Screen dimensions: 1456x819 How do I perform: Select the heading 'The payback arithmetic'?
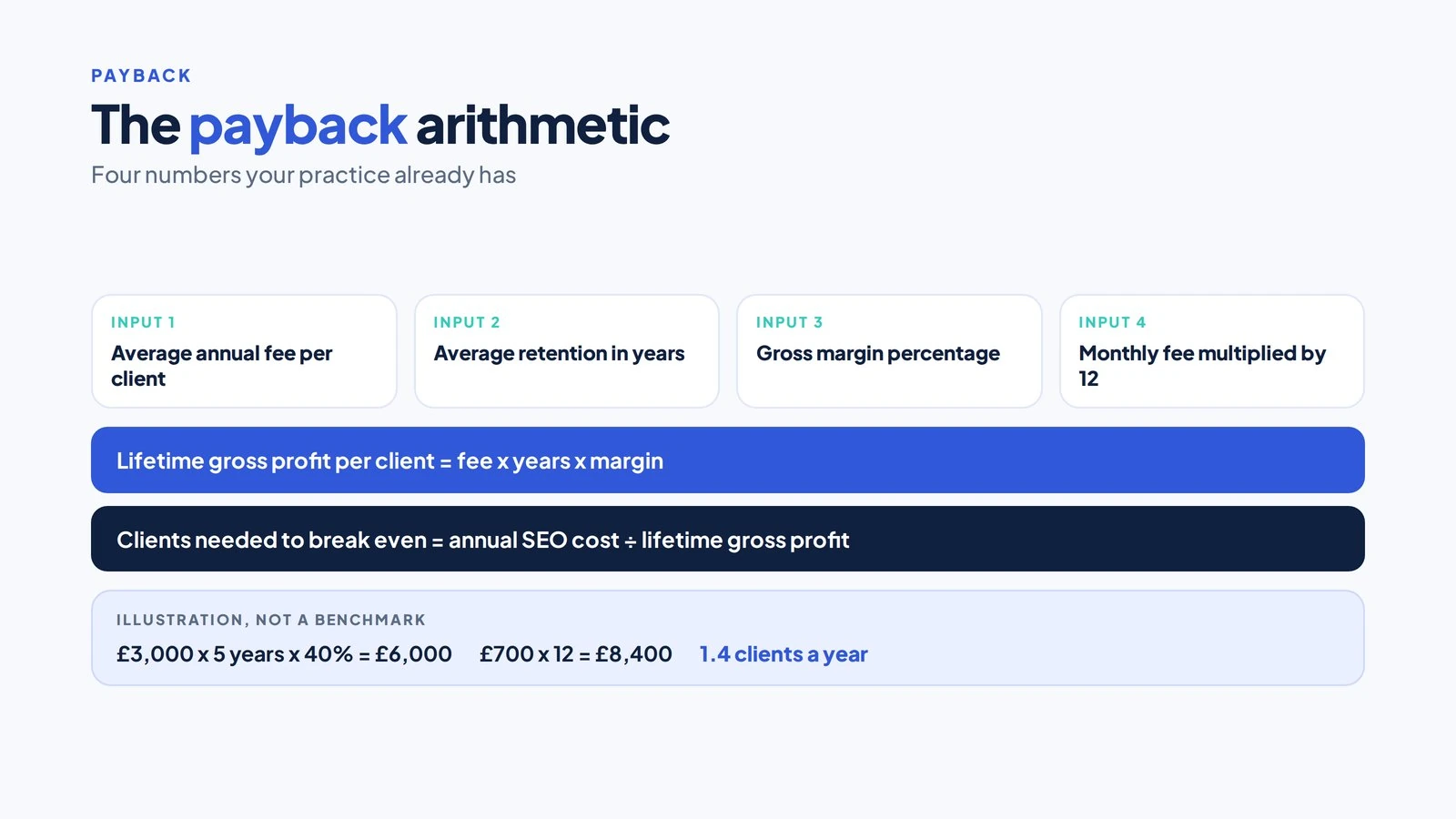[x=380, y=125]
